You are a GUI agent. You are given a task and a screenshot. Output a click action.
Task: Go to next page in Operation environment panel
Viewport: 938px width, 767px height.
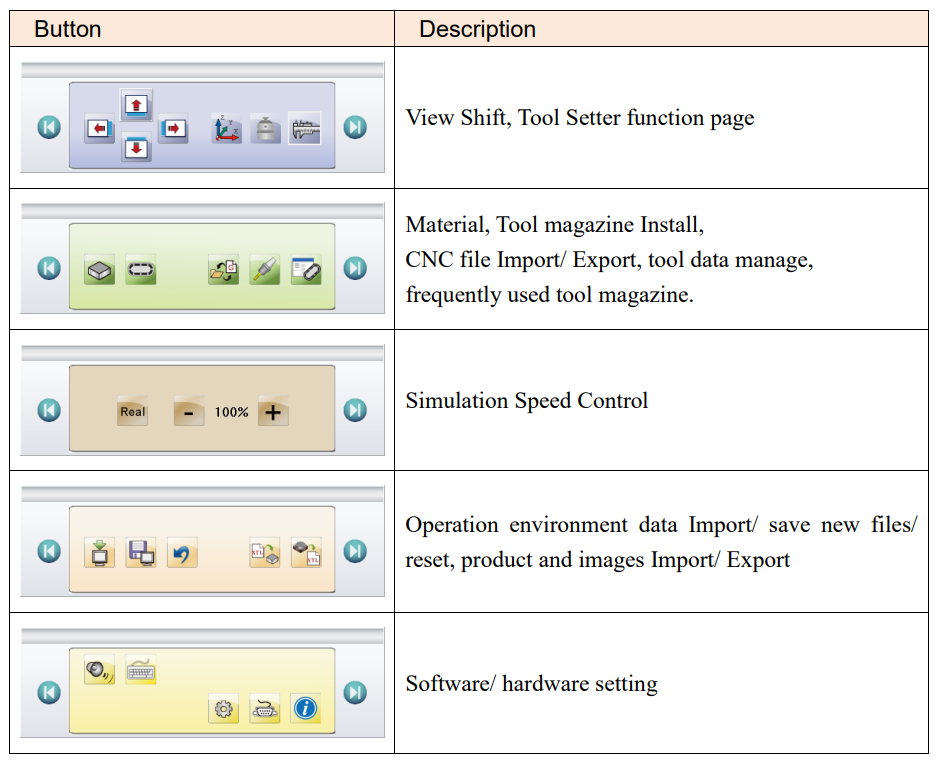pos(355,551)
